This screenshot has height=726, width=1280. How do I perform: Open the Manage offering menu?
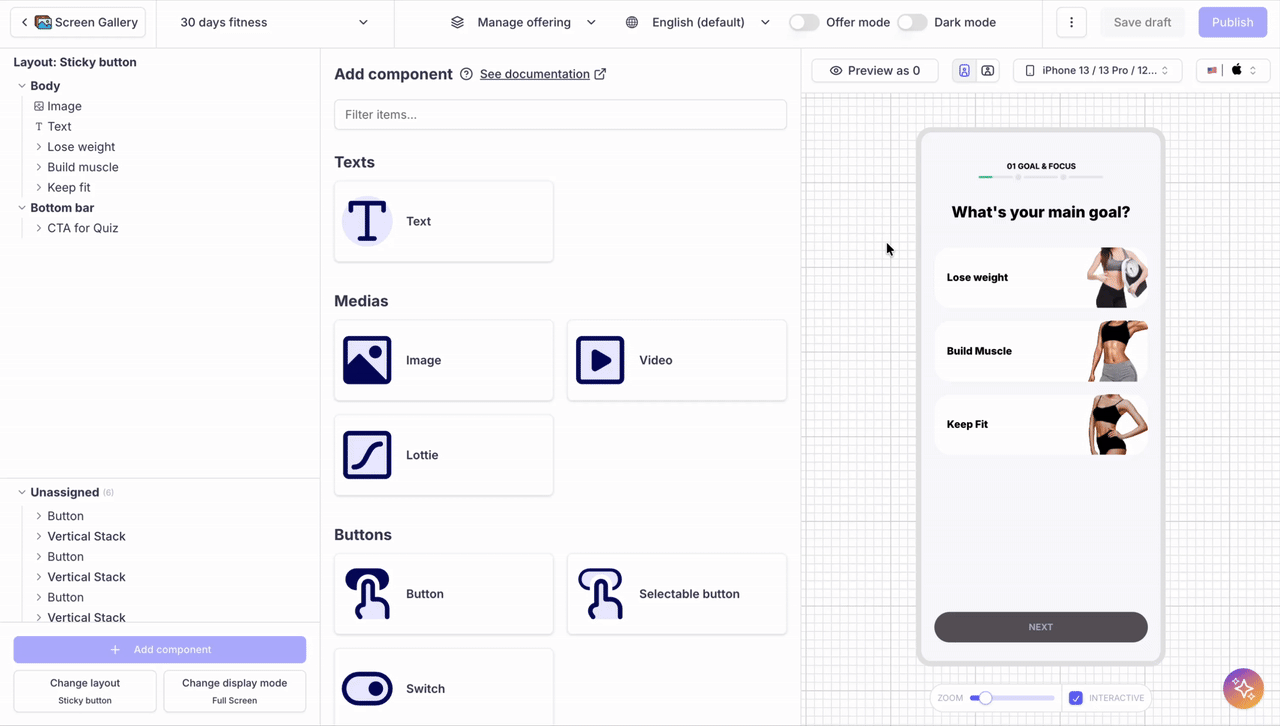pos(523,22)
